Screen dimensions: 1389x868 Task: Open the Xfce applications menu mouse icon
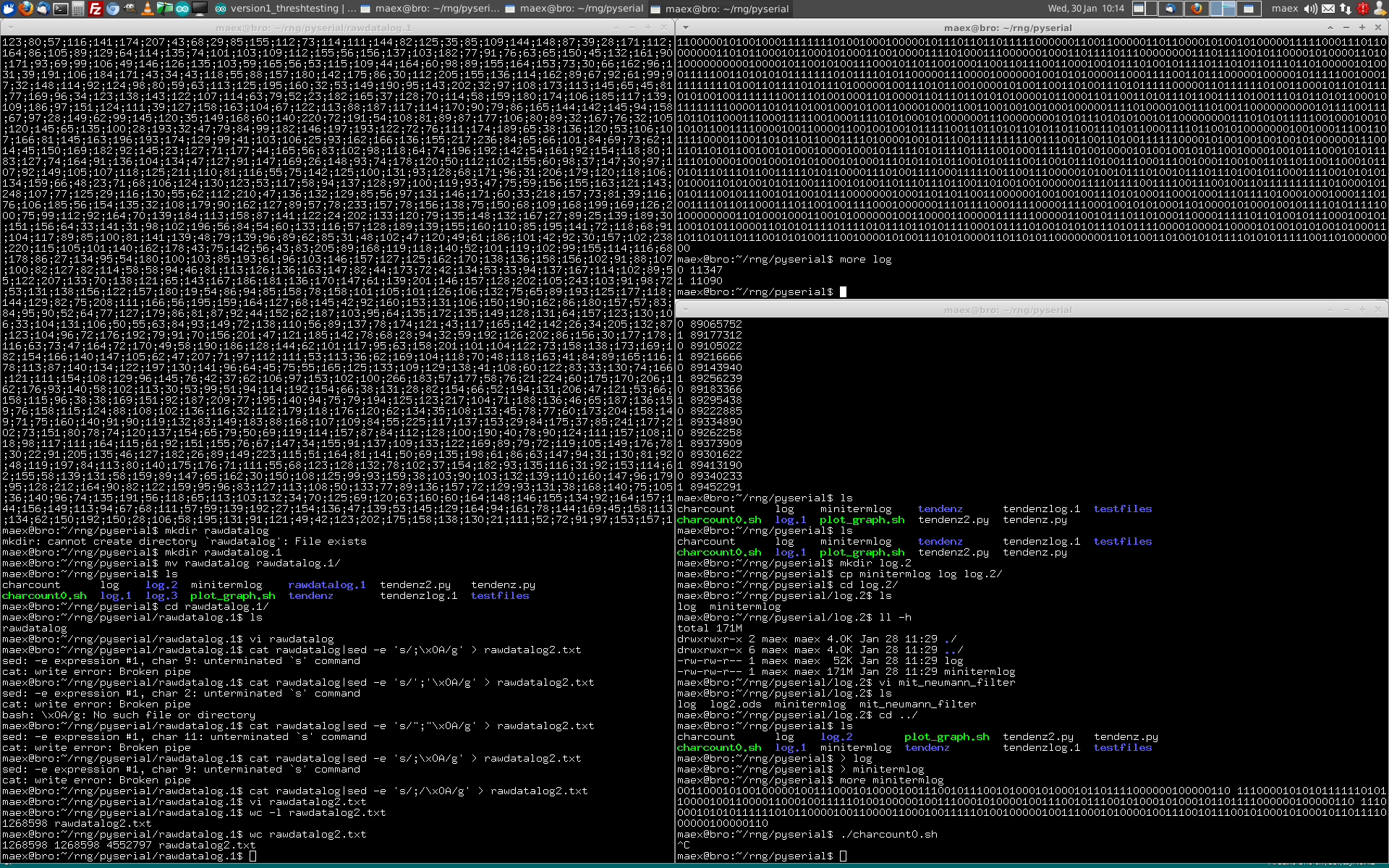coord(9,9)
